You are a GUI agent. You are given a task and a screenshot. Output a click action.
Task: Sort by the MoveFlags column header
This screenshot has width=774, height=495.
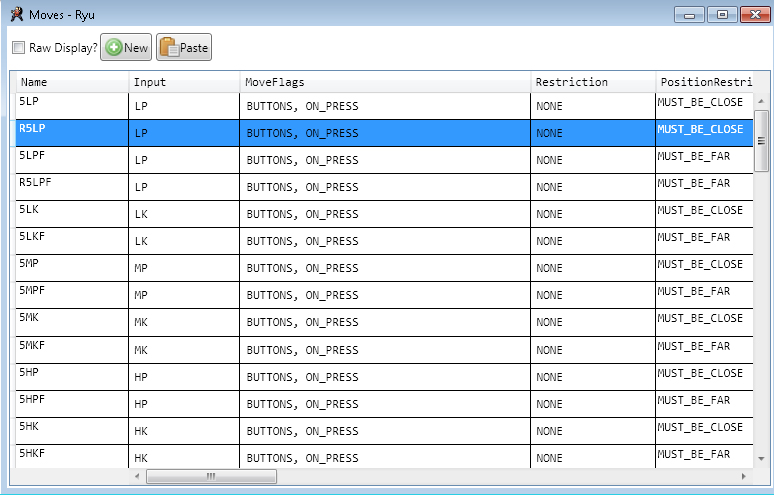tap(385, 82)
